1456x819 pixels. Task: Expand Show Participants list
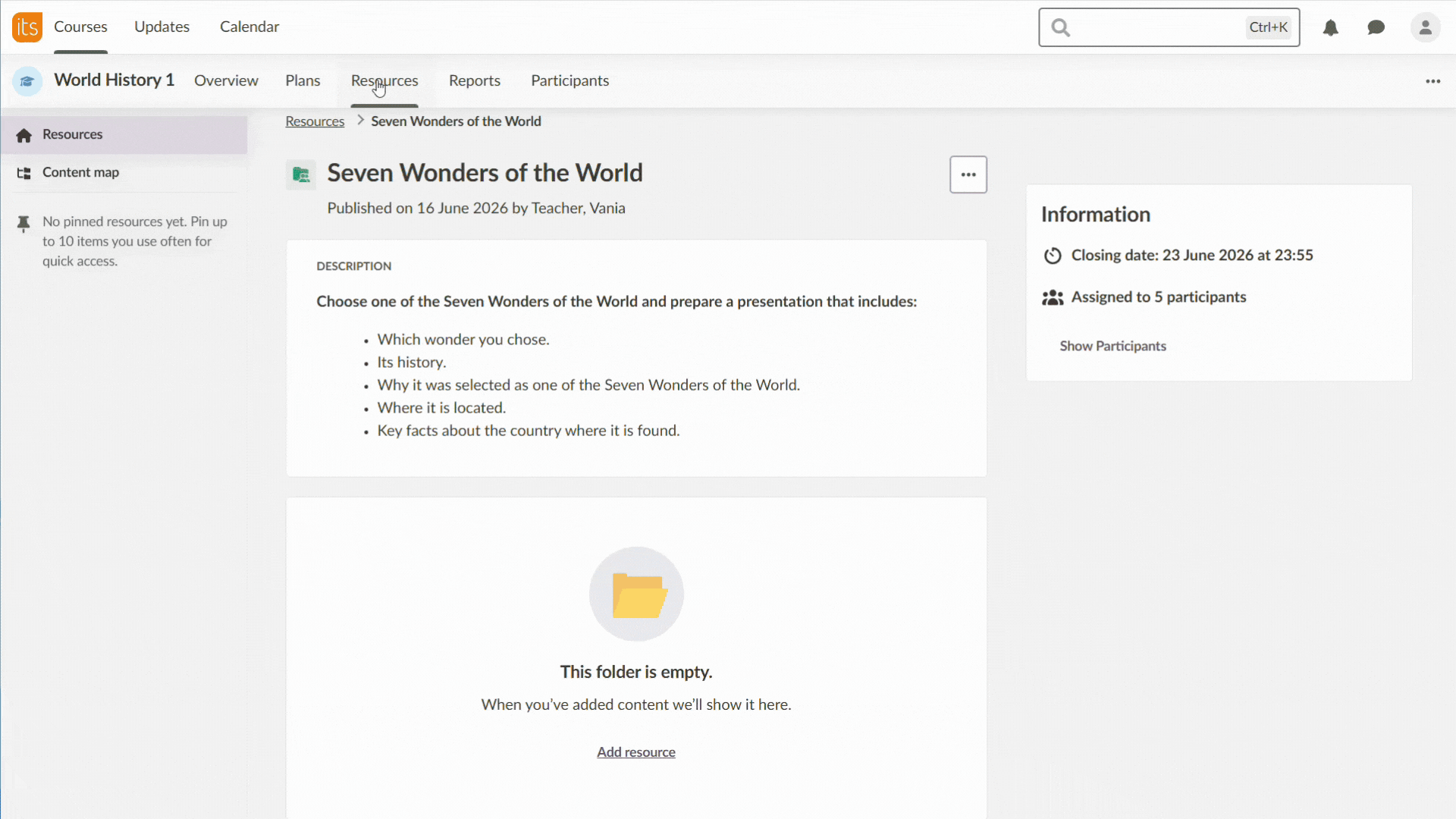(1112, 346)
